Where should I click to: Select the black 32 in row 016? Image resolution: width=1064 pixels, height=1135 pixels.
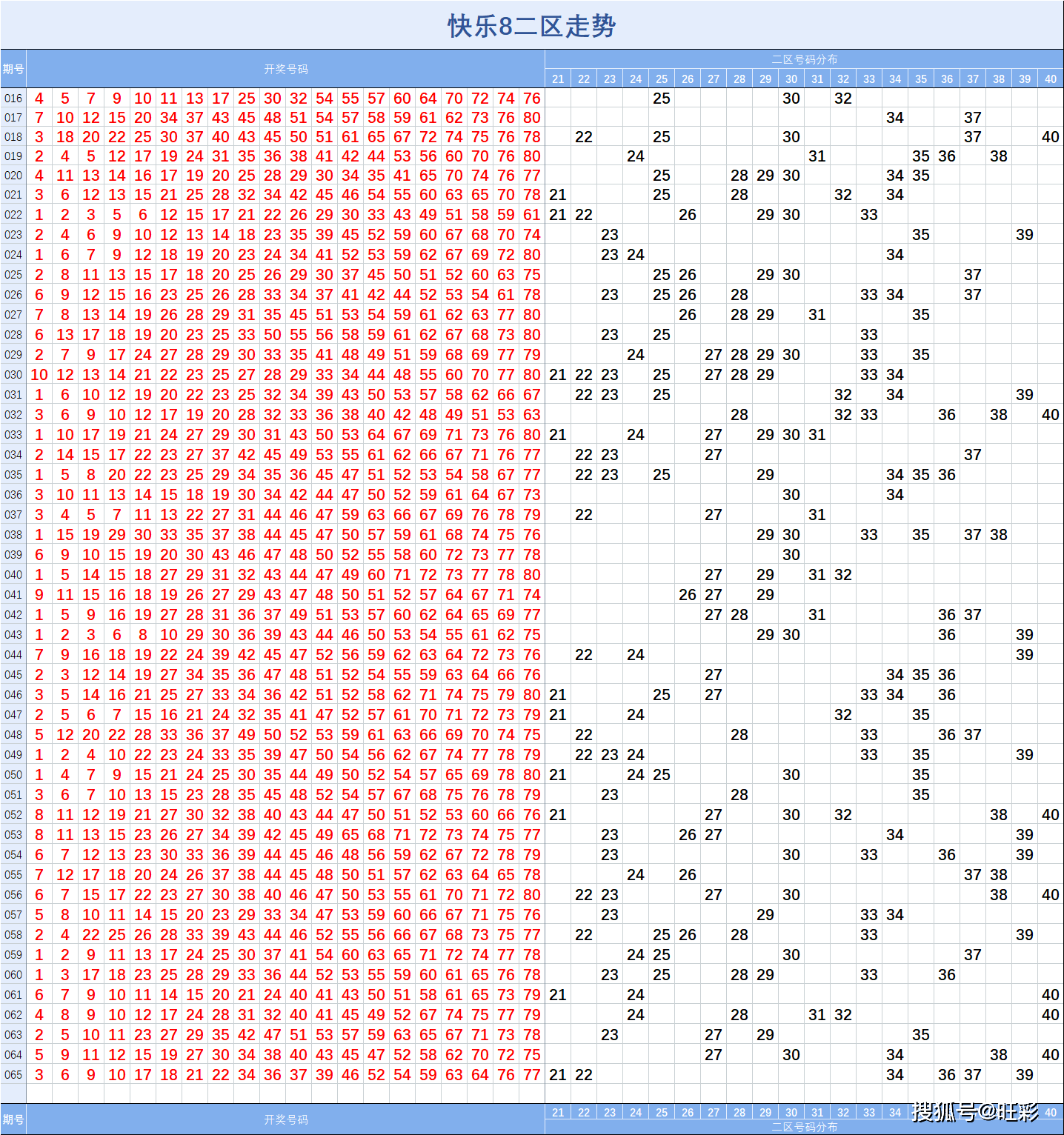coord(843,99)
